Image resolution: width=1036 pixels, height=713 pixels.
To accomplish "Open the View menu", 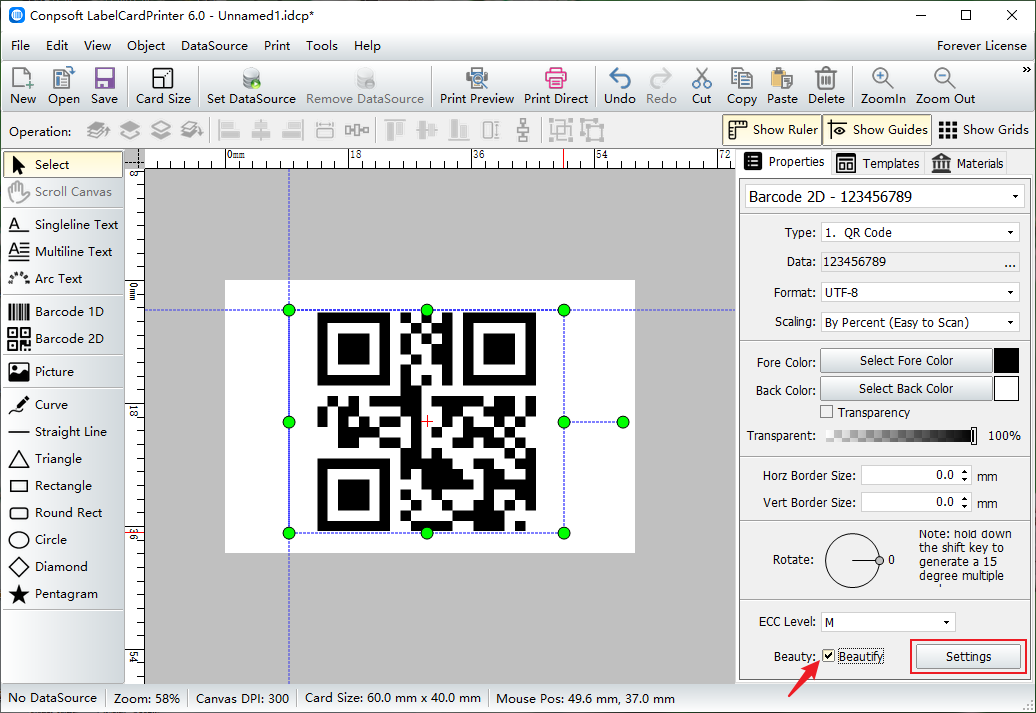I will (x=97, y=46).
